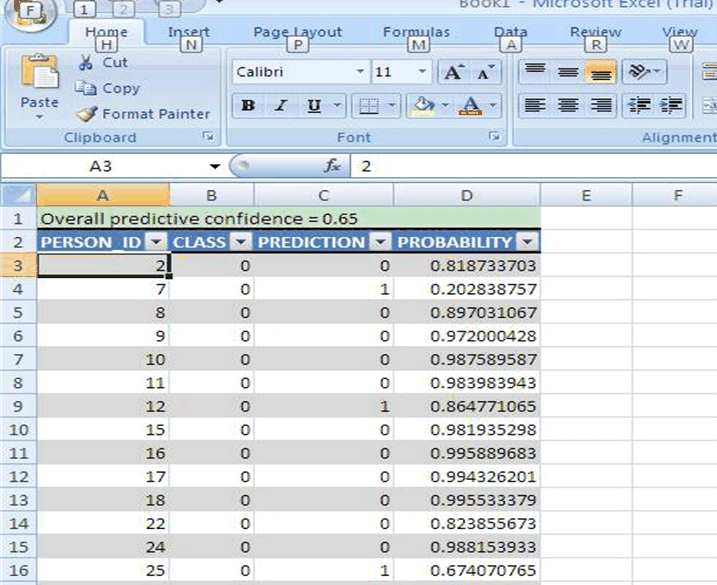Select the Format Painter brush
The image size is (717, 585).
pyautogui.click(x=87, y=114)
